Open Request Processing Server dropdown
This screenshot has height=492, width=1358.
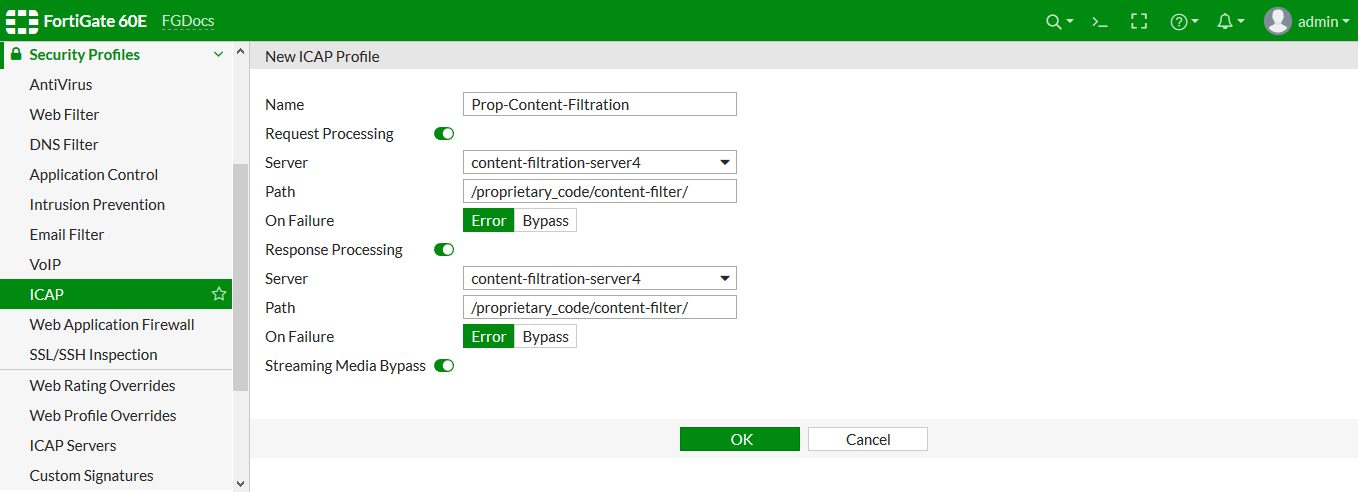click(x=600, y=163)
